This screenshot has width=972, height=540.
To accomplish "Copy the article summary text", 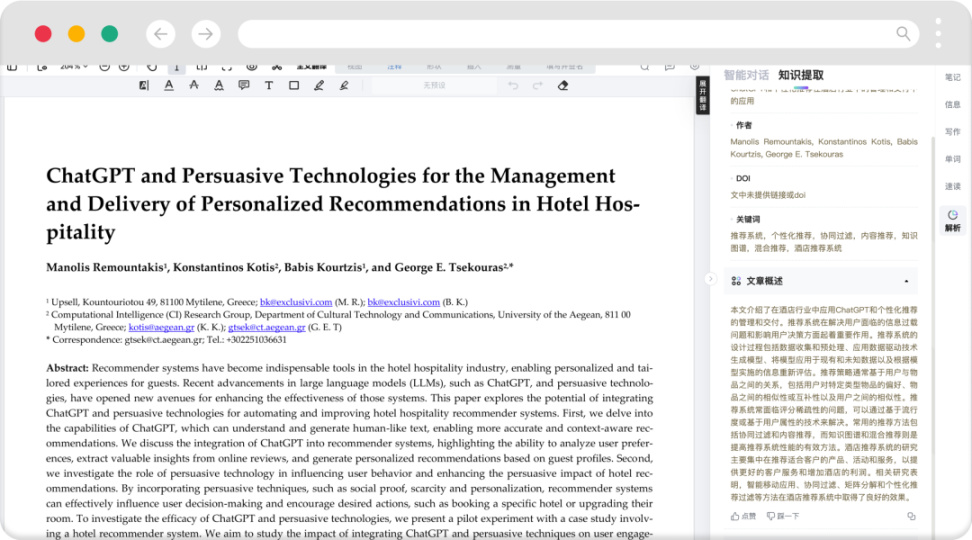I will (x=911, y=516).
